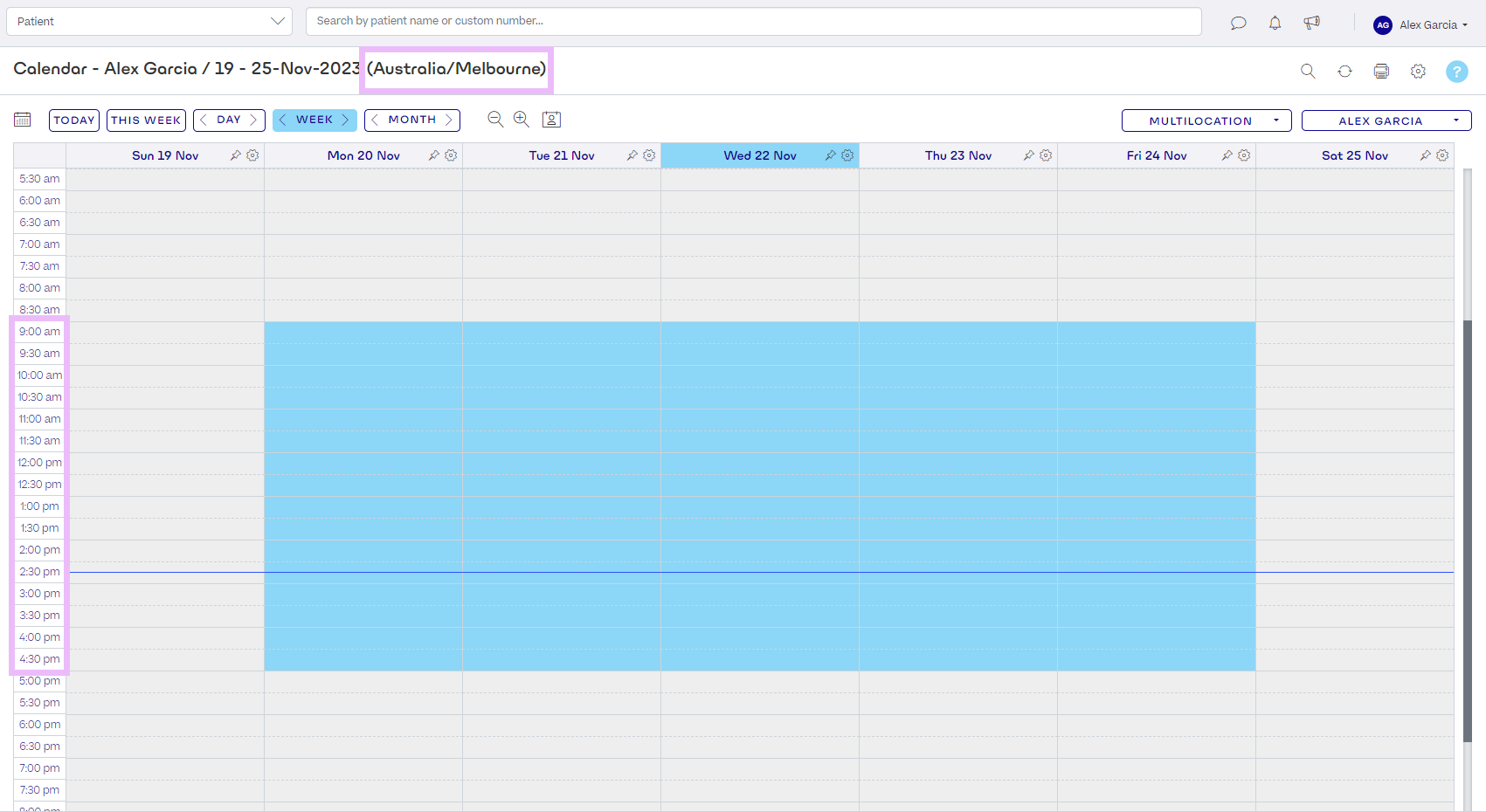Pin the Fri 24 Nov column
This screenshot has height=812, width=1486.
1227,155
